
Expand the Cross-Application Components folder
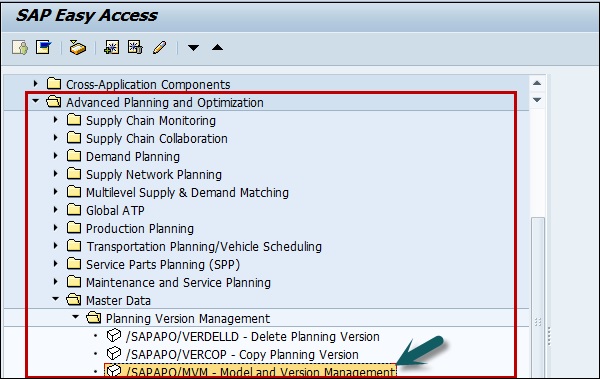[x=36, y=83]
